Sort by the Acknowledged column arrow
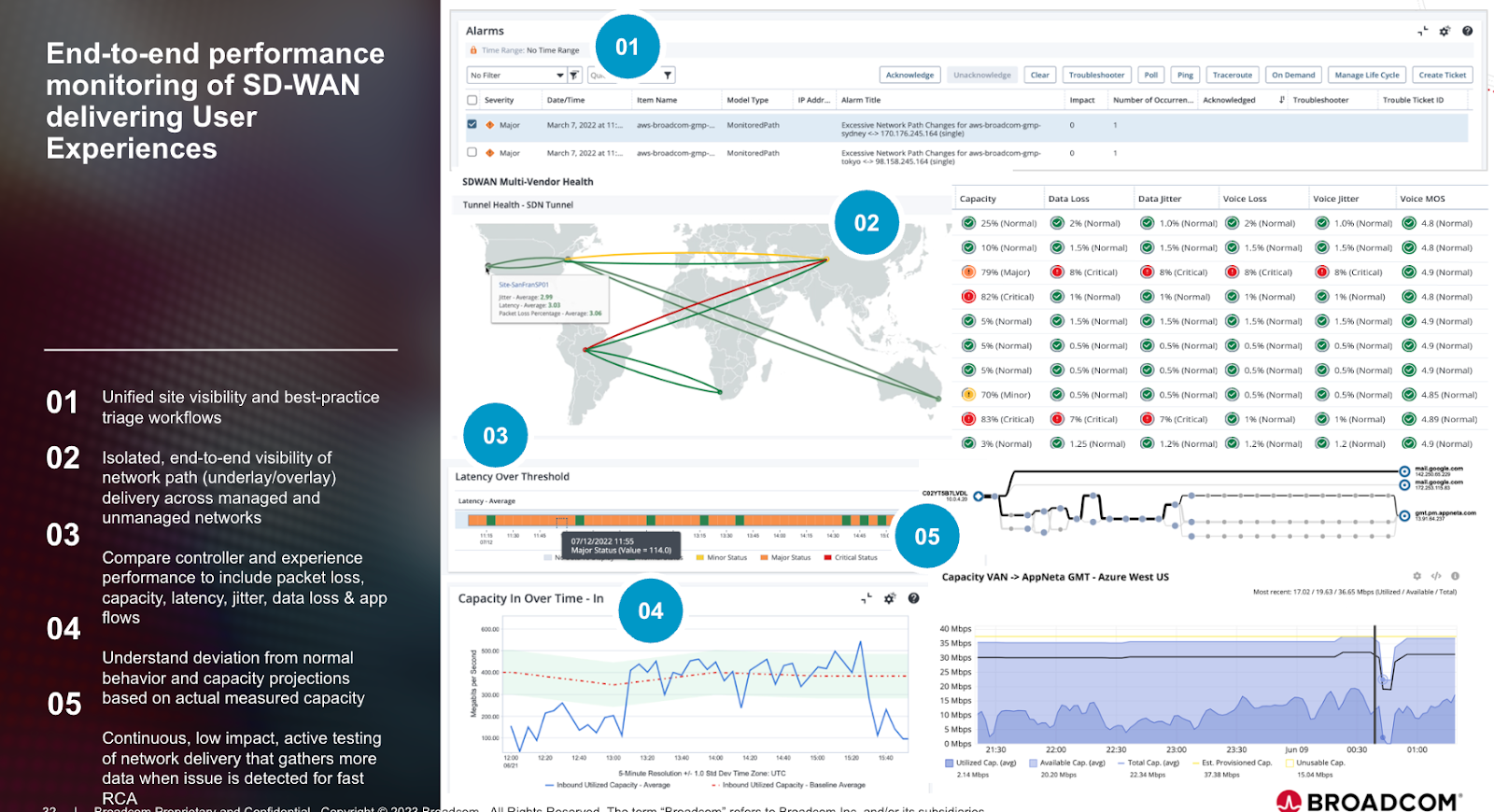Screen dimensions: 1494x812 (1281, 100)
